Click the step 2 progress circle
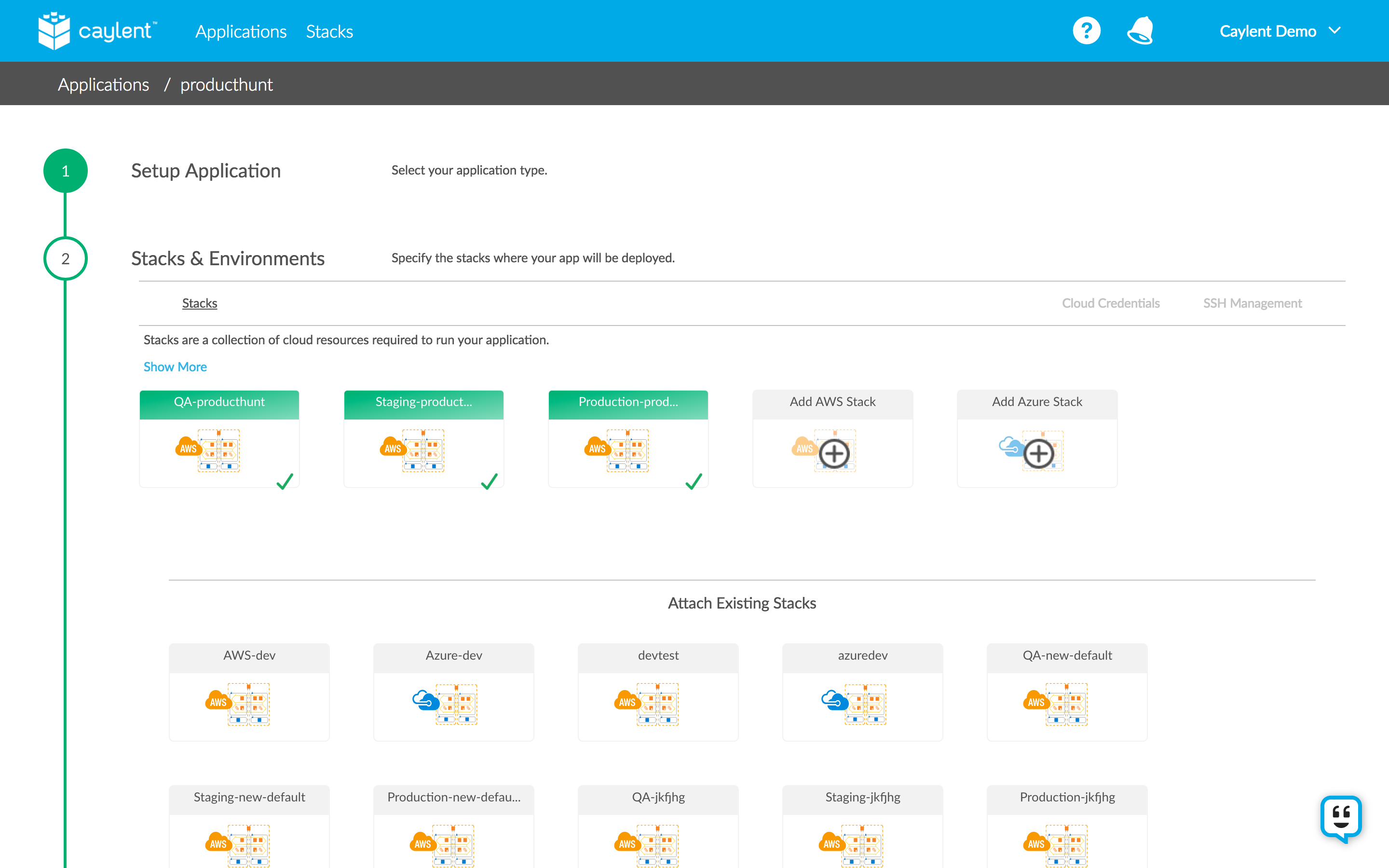1389x868 pixels. (66, 258)
